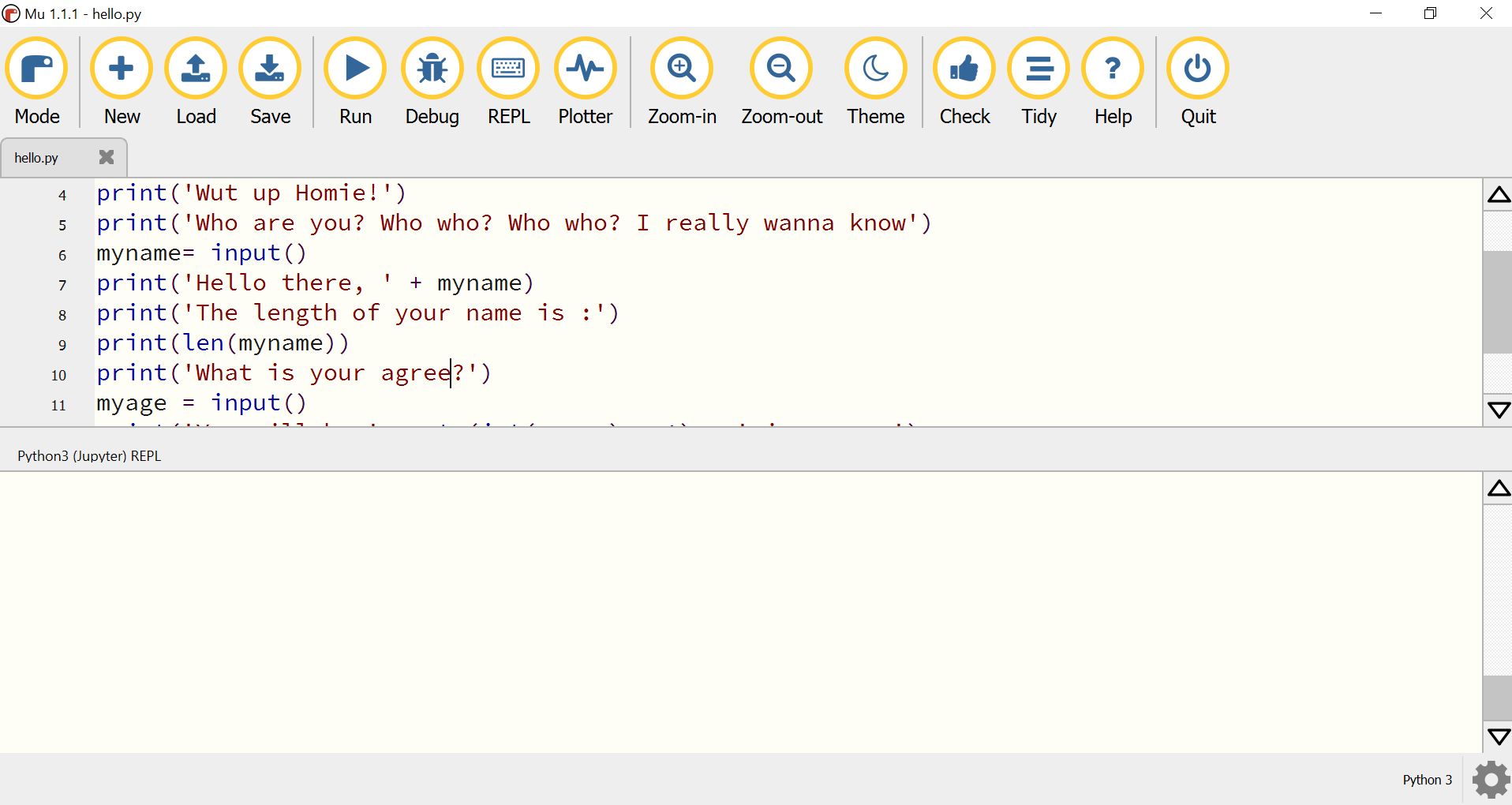
Task: Zoom-in the editor text
Action: [x=682, y=82]
